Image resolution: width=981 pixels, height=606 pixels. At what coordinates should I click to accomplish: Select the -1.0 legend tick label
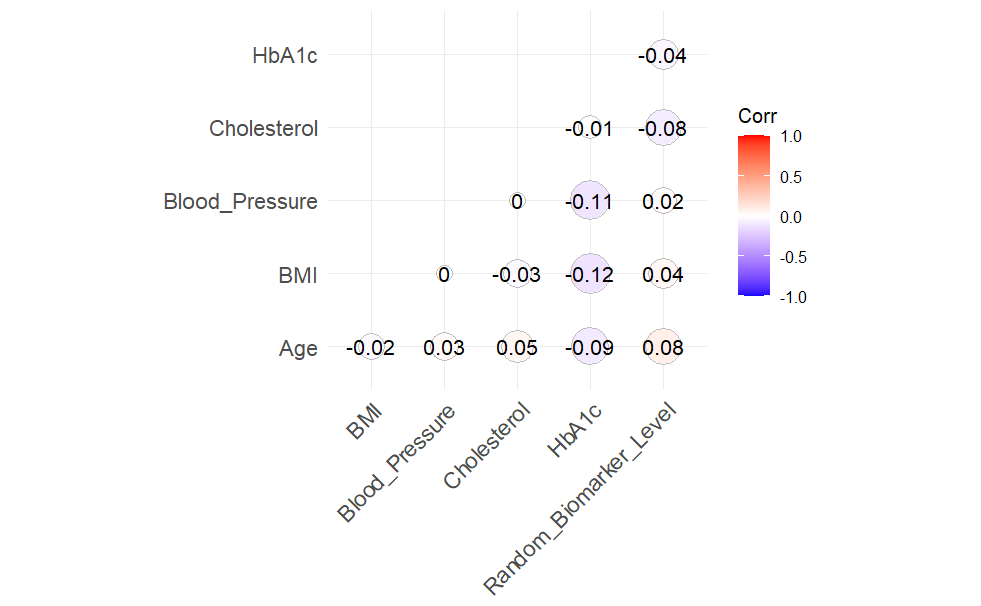click(x=790, y=297)
